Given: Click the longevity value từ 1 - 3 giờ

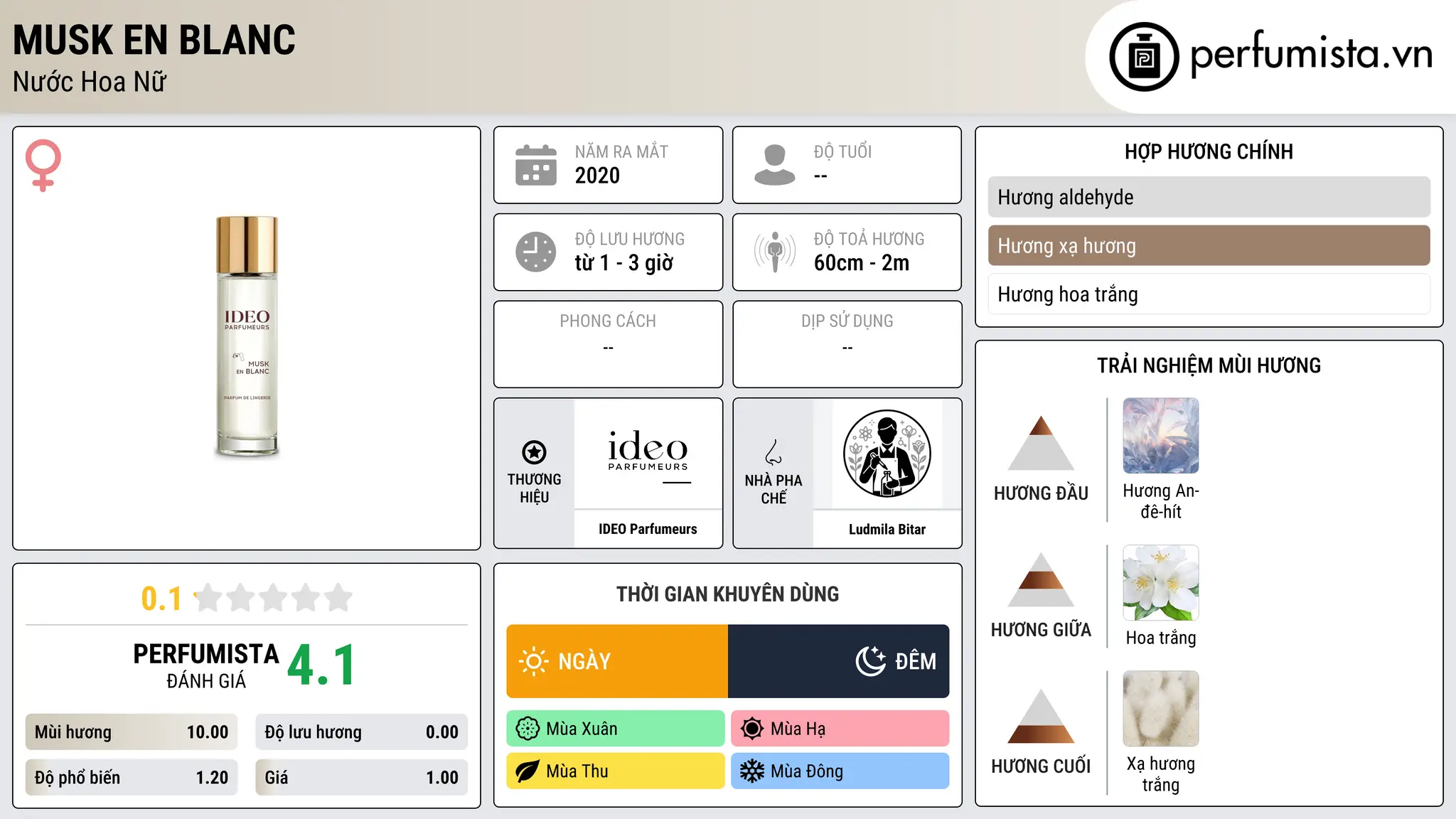Looking at the screenshot, I should pyautogui.click(x=624, y=263).
